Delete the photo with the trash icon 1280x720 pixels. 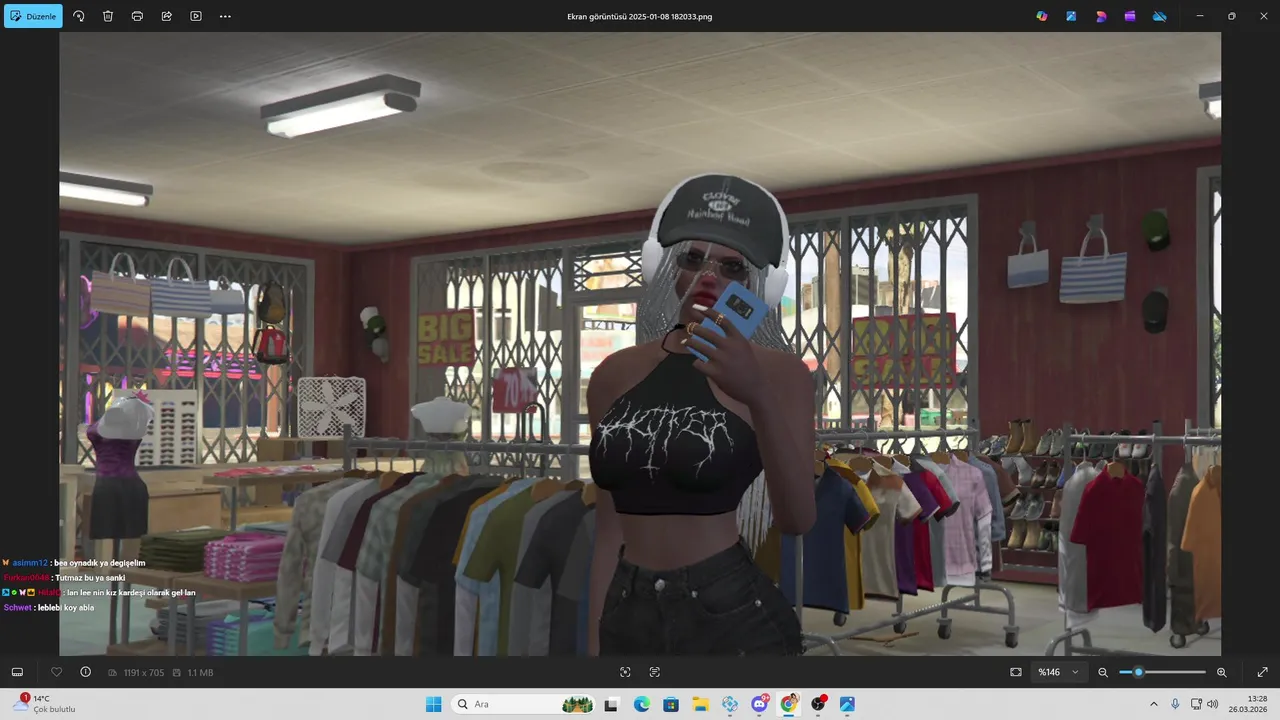[108, 16]
